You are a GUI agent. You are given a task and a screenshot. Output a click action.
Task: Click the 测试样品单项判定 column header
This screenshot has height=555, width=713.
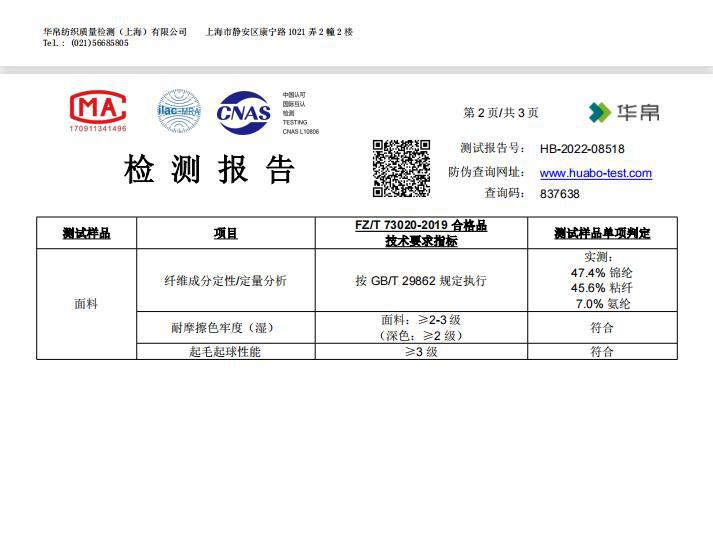(602, 233)
